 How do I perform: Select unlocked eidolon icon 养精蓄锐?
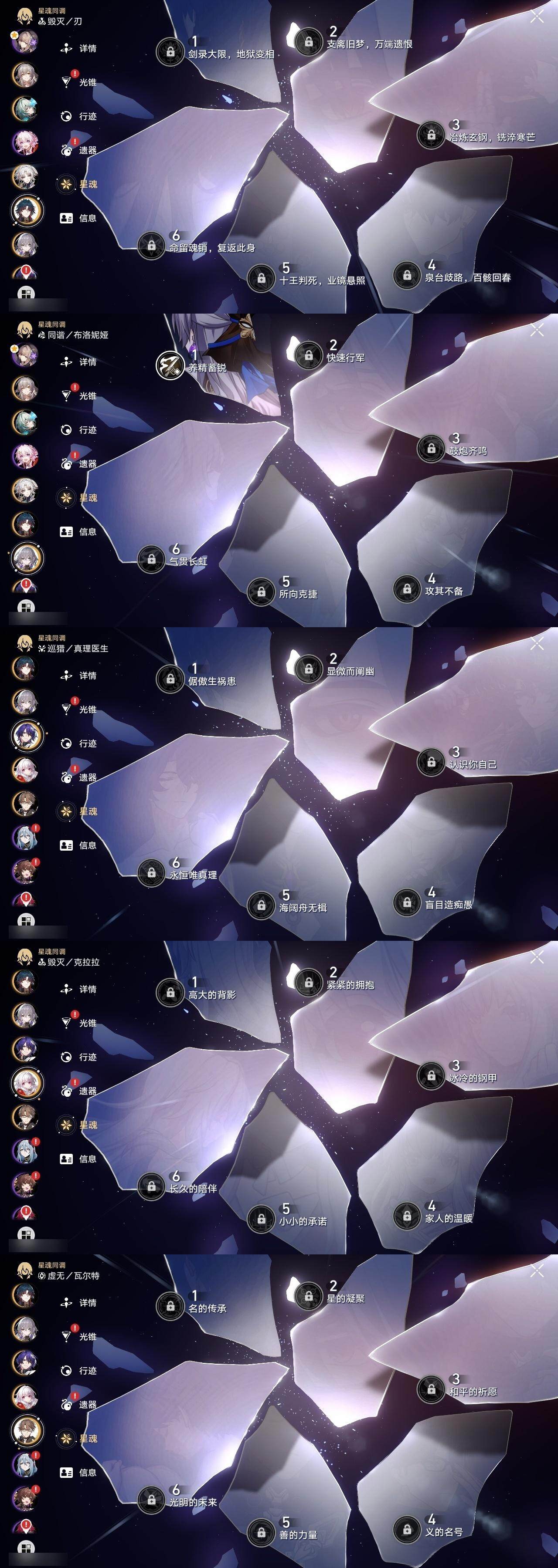[x=170, y=365]
